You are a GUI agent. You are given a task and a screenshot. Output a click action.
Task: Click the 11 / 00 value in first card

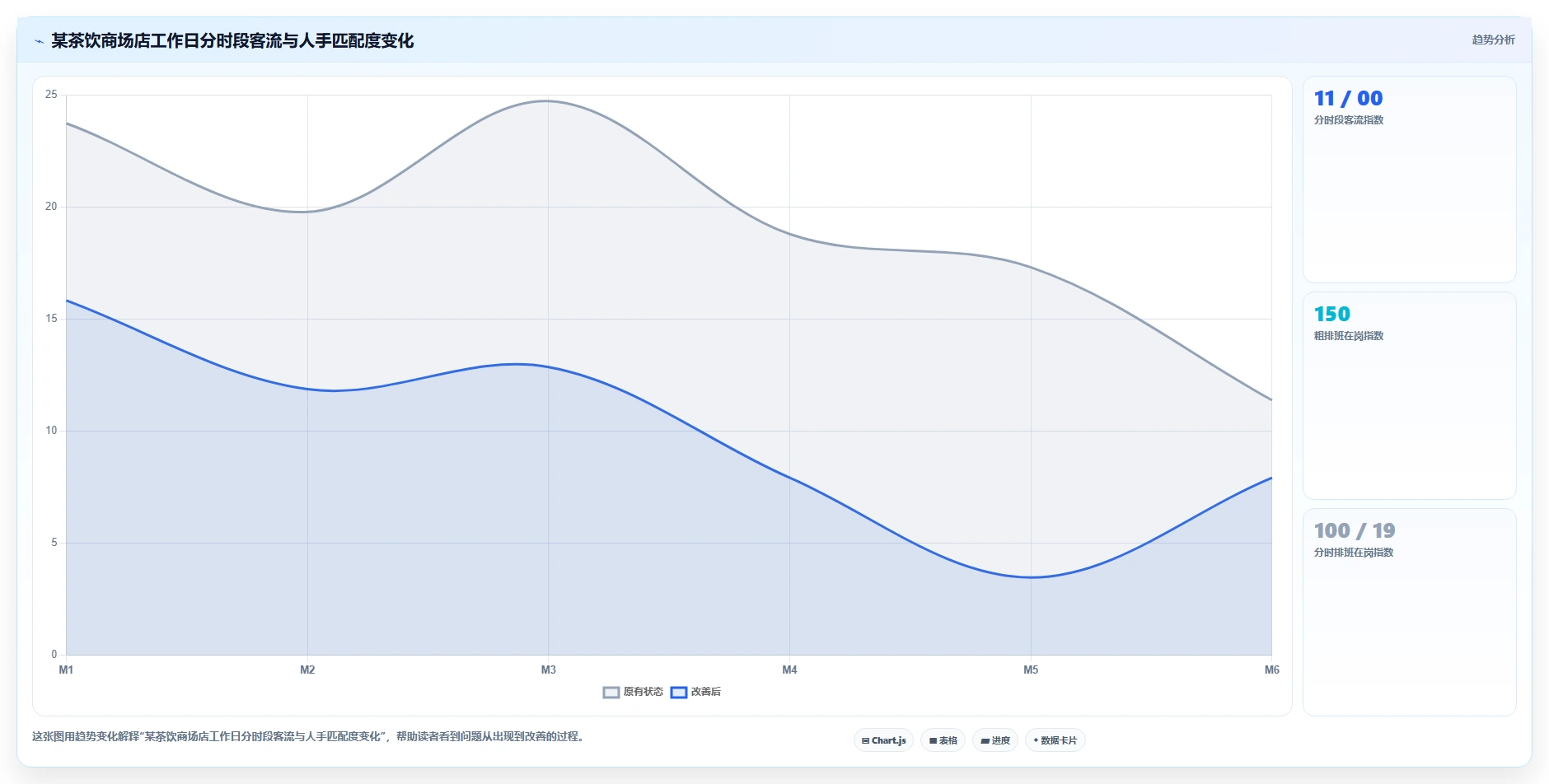pos(1348,98)
